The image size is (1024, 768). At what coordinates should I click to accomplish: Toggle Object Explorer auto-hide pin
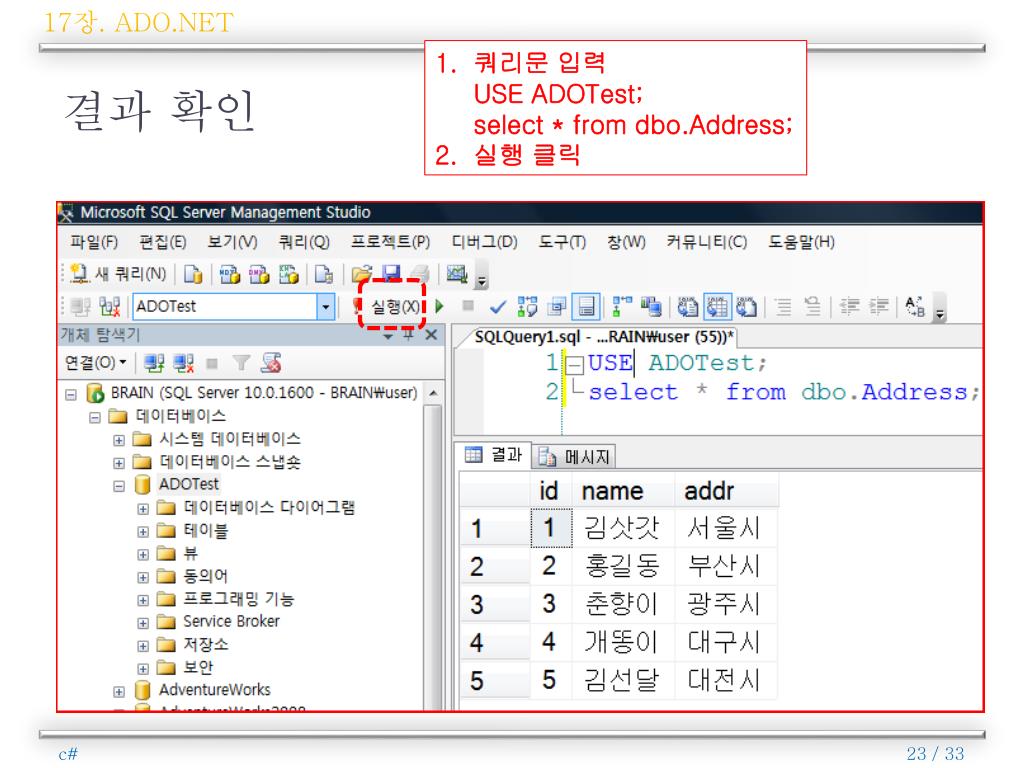click(408, 335)
